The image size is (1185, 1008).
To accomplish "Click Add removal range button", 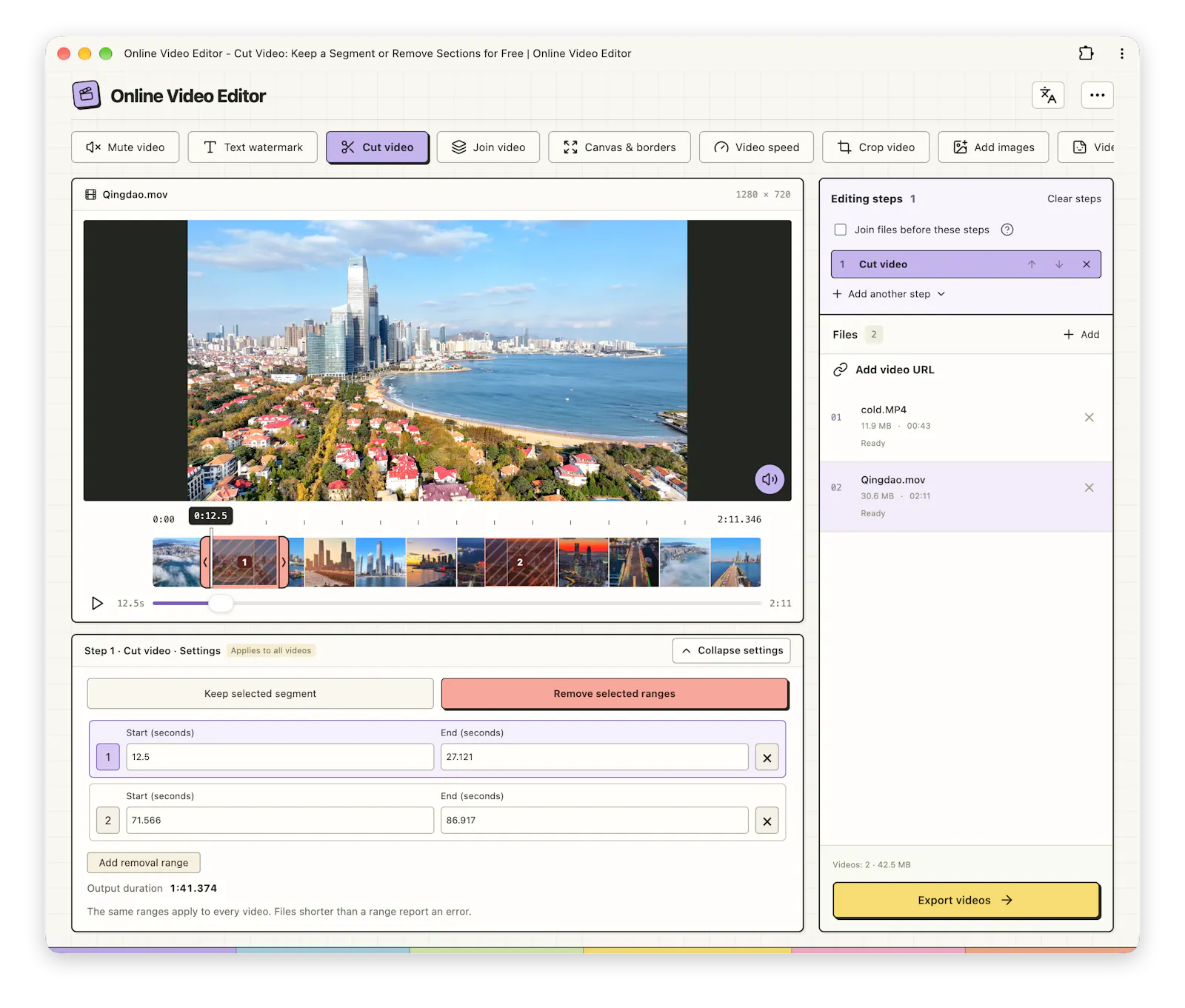I will point(144,863).
